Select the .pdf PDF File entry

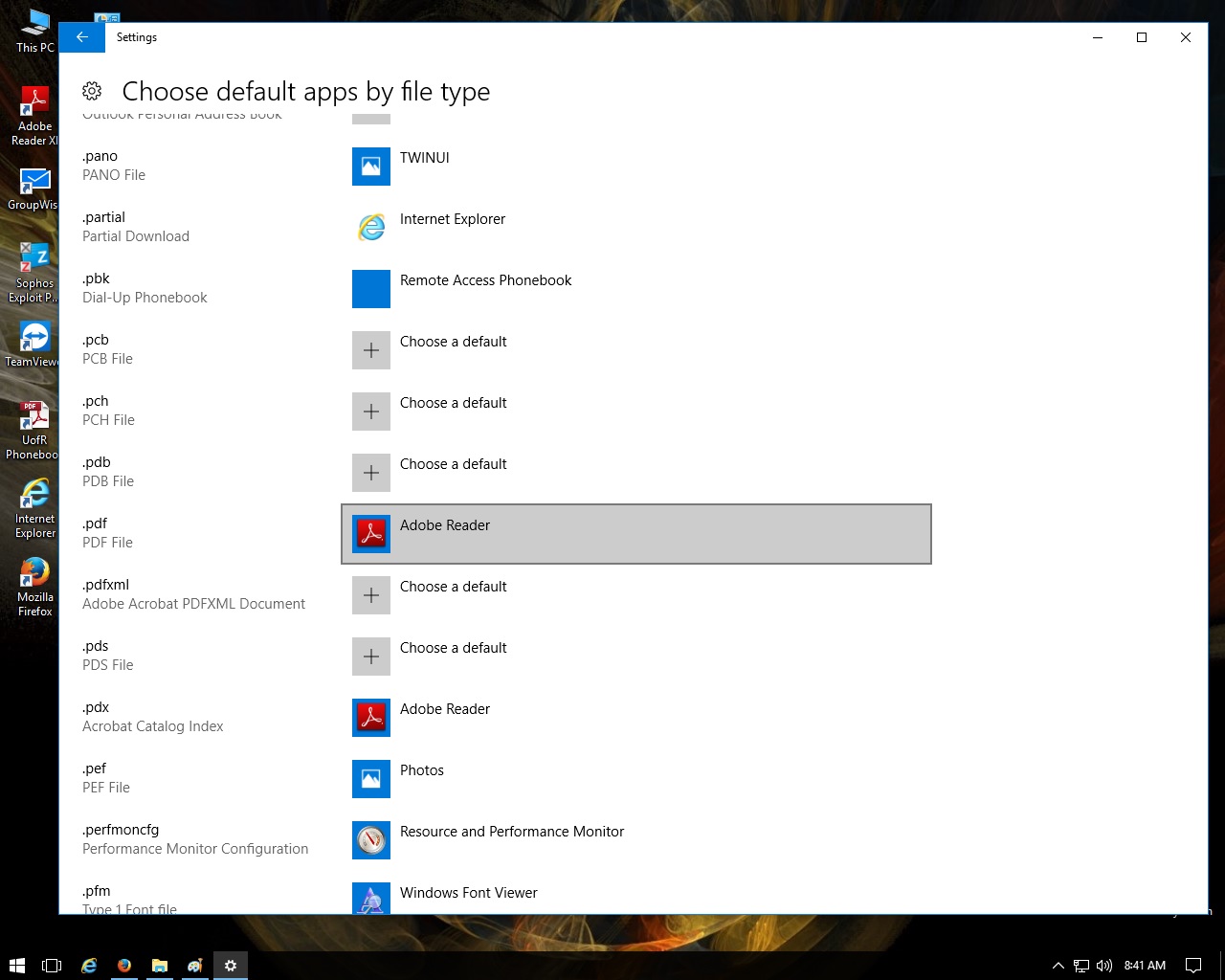[107, 533]
